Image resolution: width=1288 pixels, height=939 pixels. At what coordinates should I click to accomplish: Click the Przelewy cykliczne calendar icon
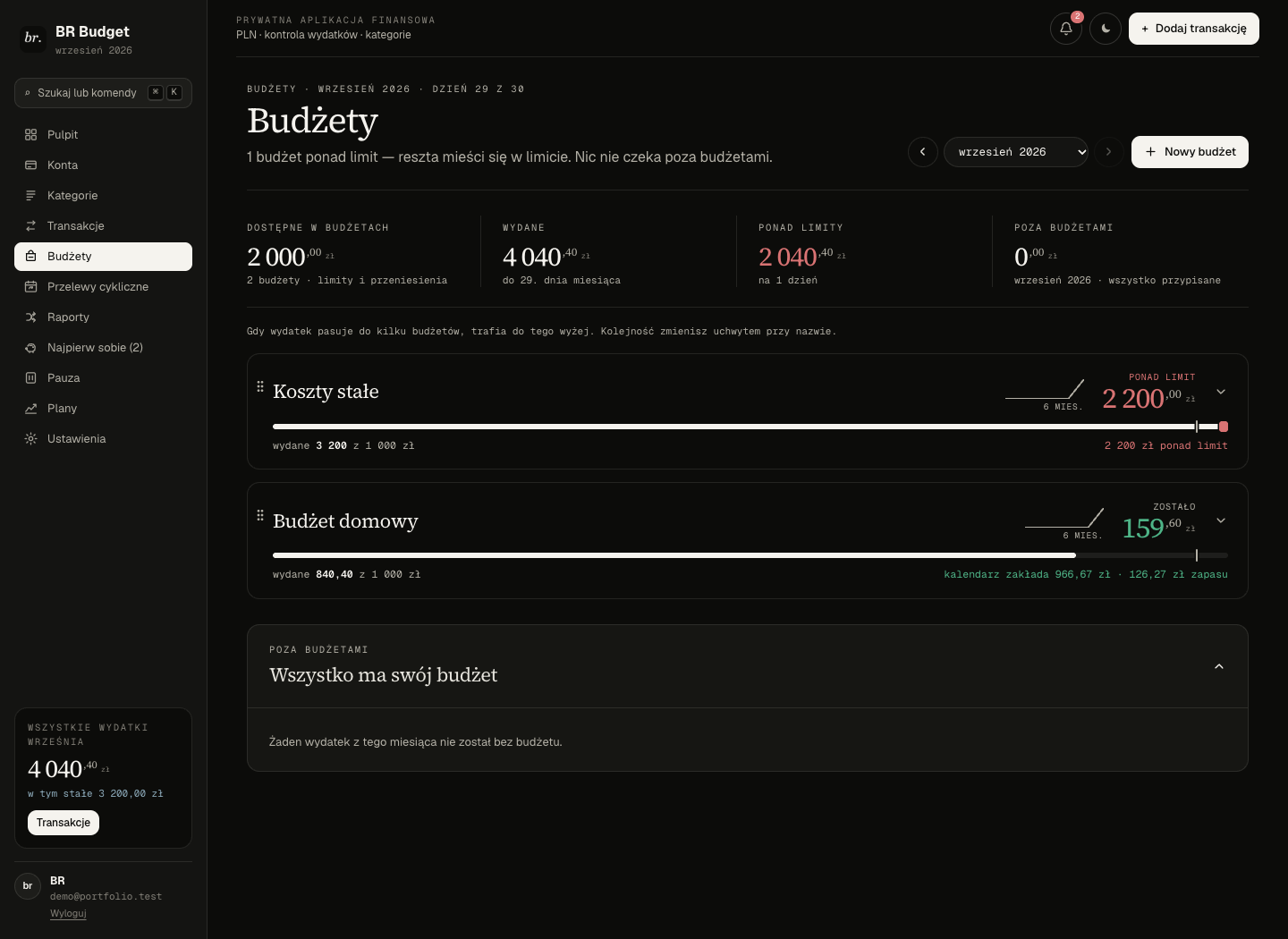pyautogui.click(x=30, y=287)
